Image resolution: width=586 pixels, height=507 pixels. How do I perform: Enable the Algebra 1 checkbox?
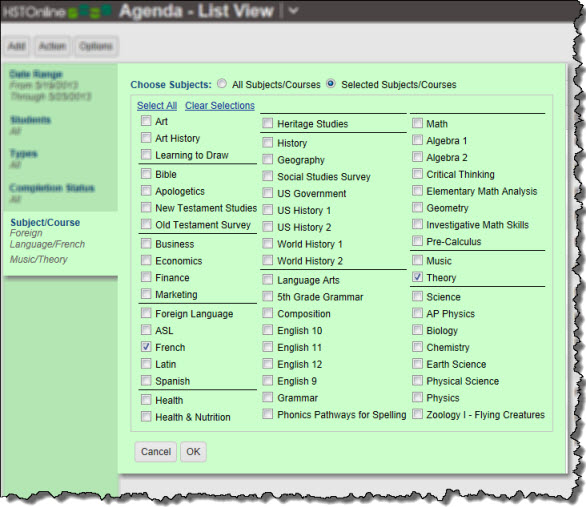click(x=417, y=140)
